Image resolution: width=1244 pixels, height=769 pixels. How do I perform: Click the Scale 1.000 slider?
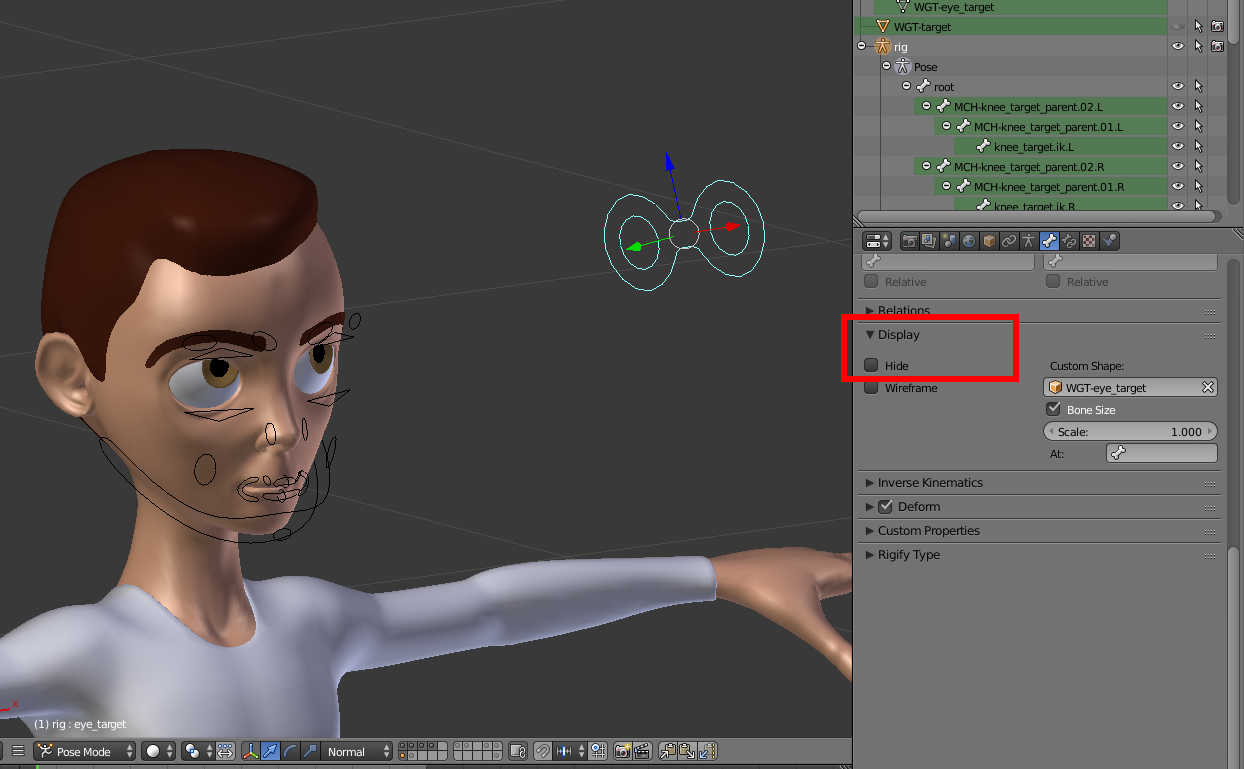click(x=1130, y=431)
